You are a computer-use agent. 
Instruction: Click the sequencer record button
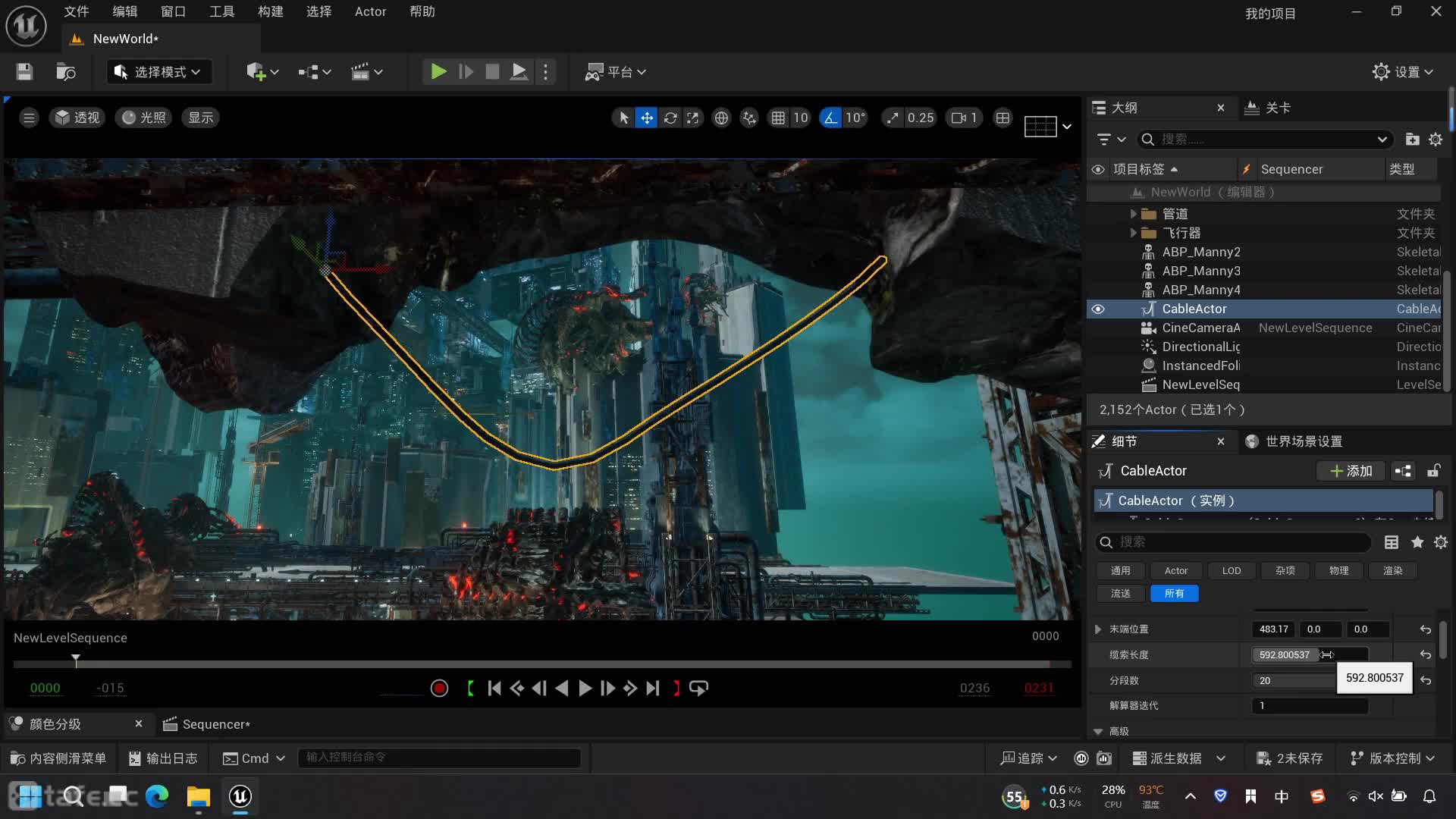click(x=439, y=688)
